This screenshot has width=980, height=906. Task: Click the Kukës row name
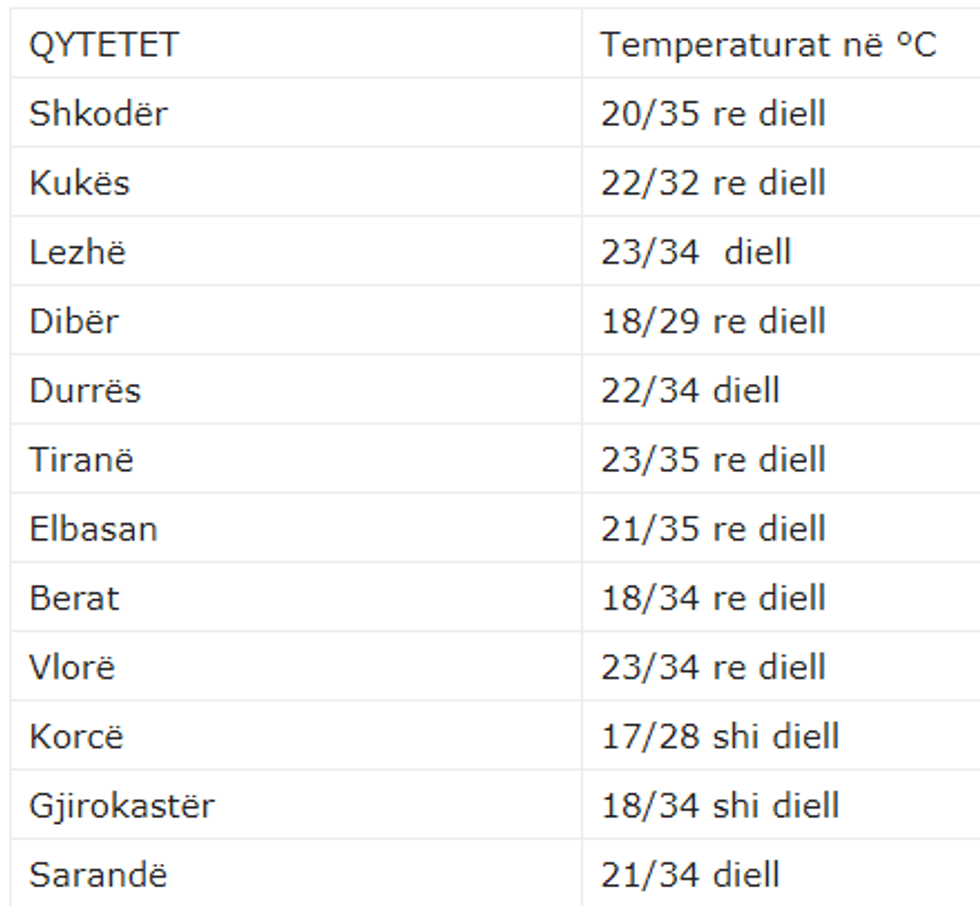click(x=80, y=183)
